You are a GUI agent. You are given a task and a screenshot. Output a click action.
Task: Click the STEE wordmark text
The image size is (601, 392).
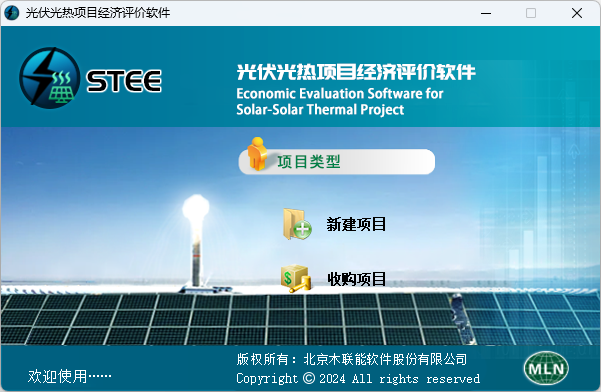tap(124, 81)
